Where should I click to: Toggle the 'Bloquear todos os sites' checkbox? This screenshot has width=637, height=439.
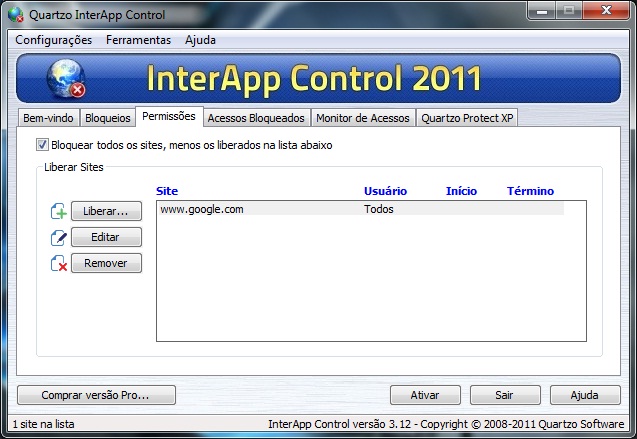42,145
